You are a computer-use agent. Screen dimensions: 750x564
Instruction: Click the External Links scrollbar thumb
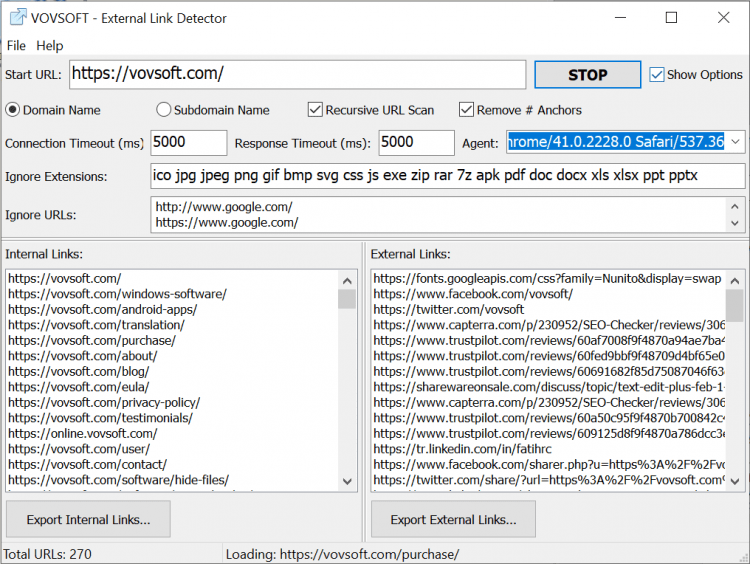735,306
